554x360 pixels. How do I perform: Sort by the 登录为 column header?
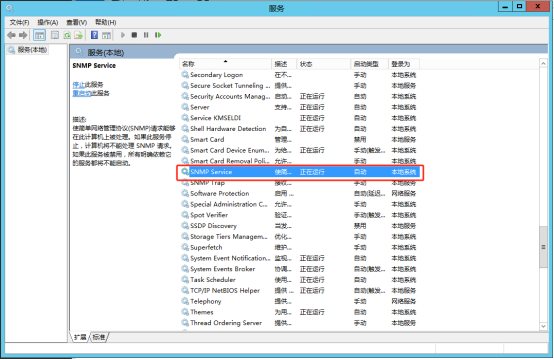[x=404, y=64]
